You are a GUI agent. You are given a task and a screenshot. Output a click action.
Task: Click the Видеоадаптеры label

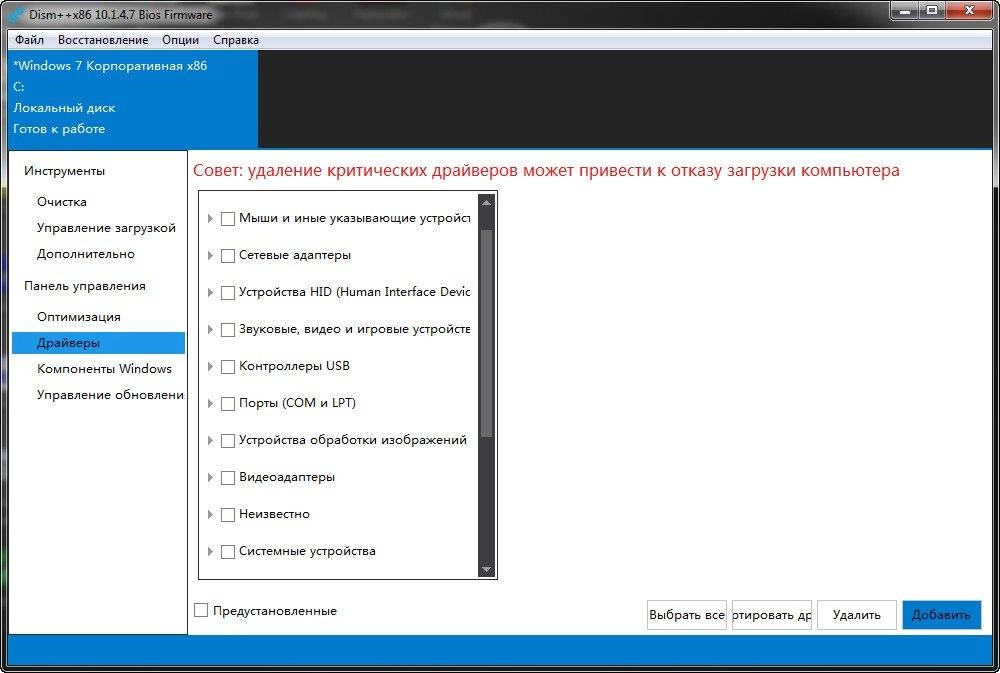click(286, 477)
